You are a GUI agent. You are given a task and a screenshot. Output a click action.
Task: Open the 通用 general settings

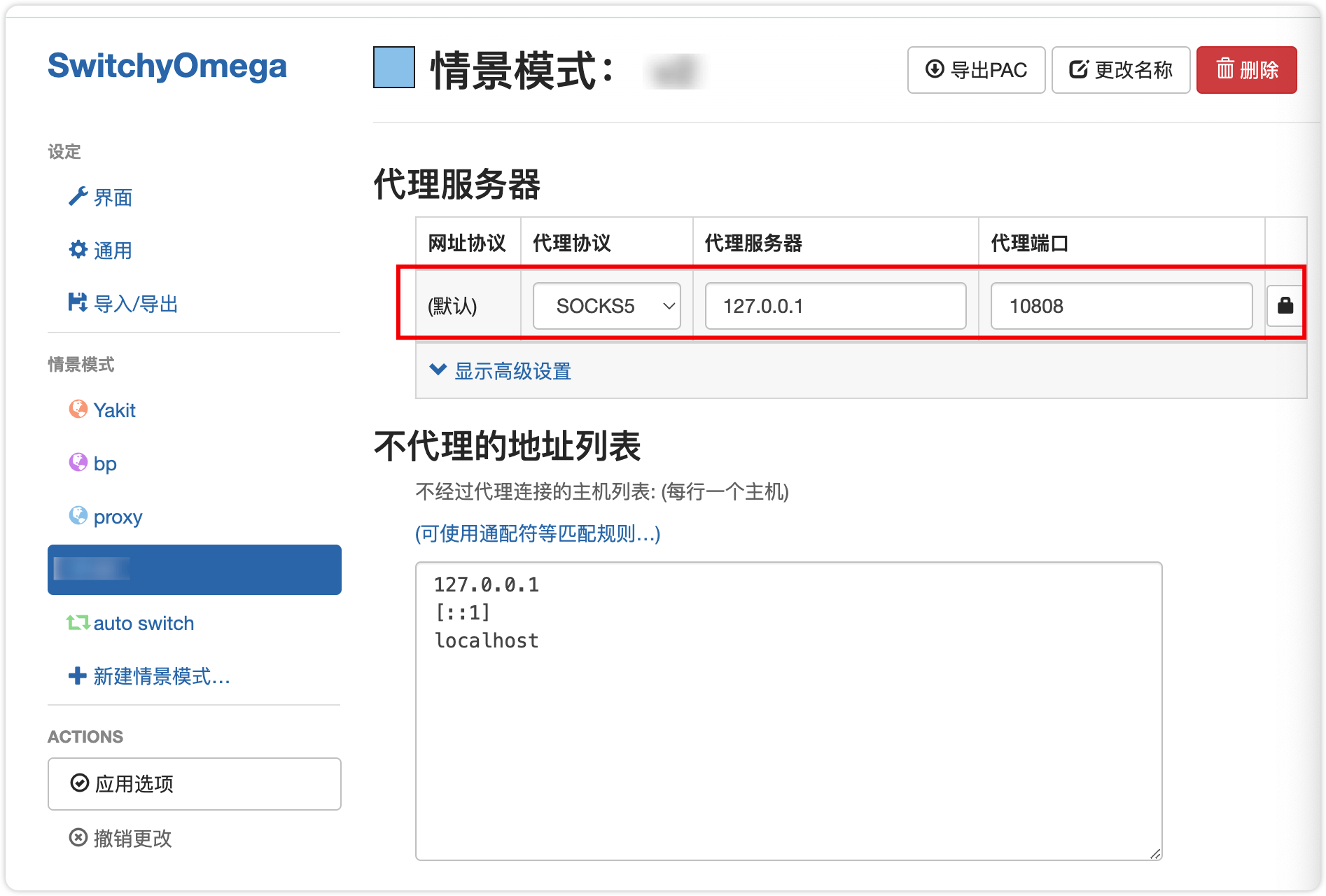pyautogui.click(x=112, y=251)
